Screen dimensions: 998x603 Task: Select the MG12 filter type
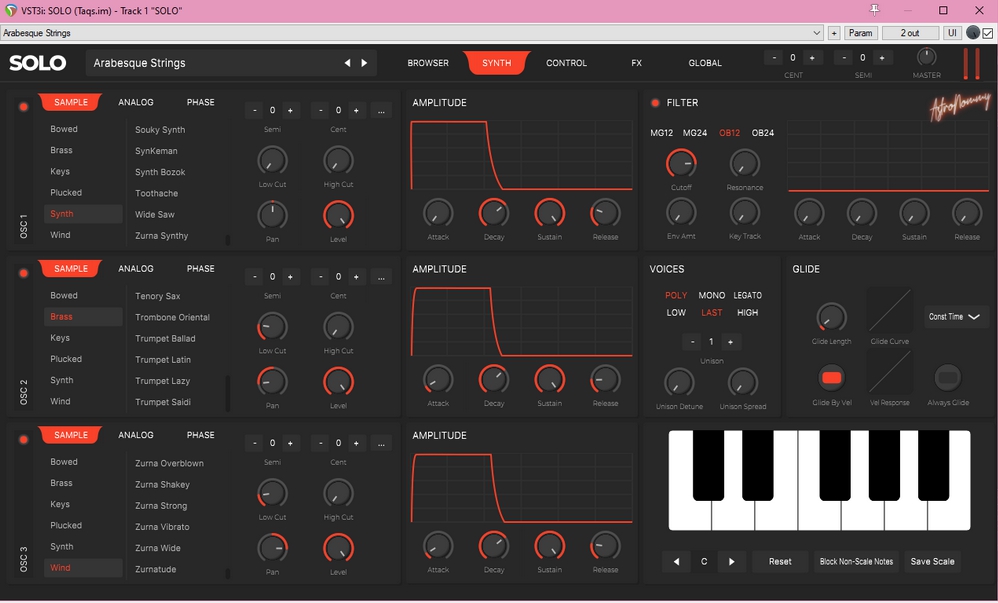(x=661, y=133)
